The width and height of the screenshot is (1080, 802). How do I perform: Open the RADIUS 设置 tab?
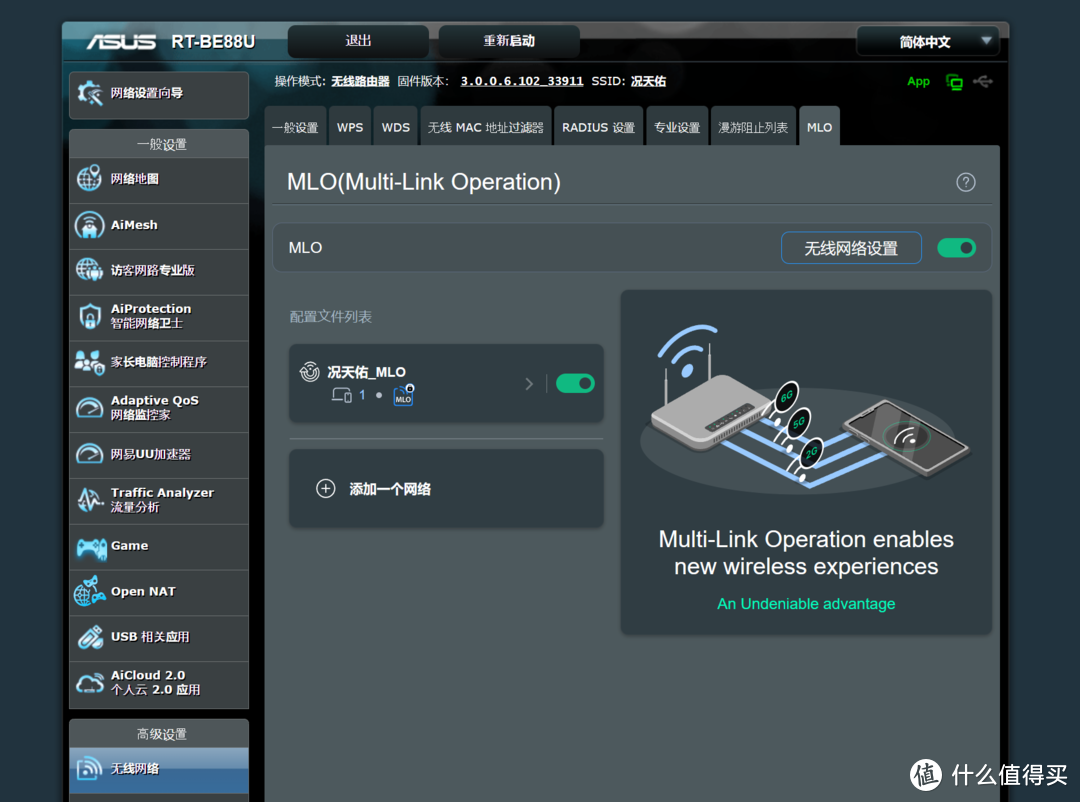tap(598, 127)
